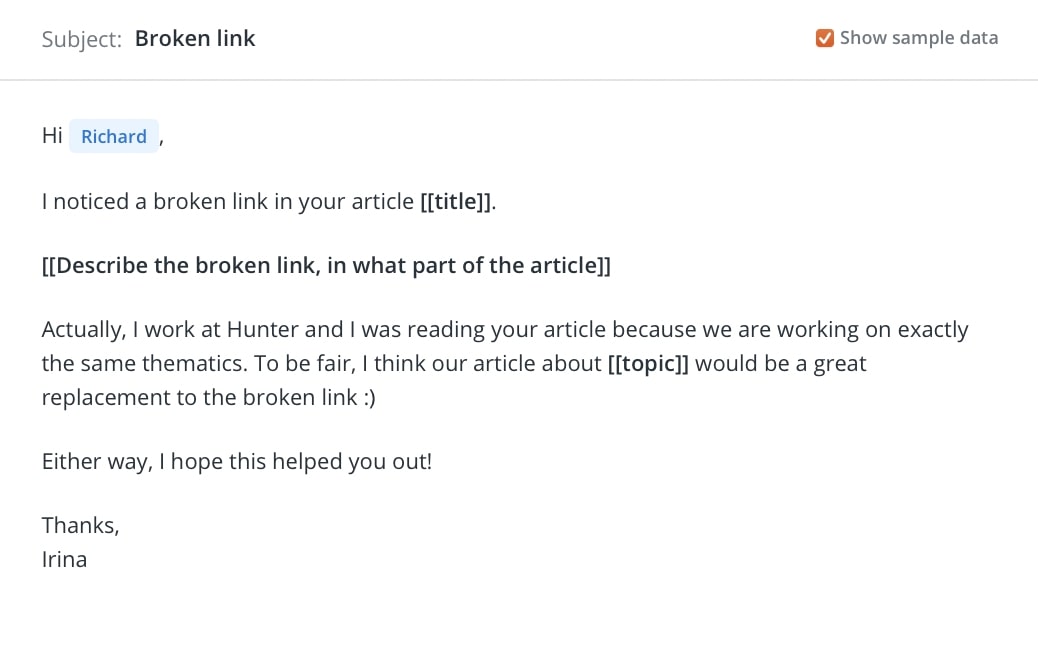
Task: Click the 'replacement to the broken link' line
Action: (x=209, y=397)
